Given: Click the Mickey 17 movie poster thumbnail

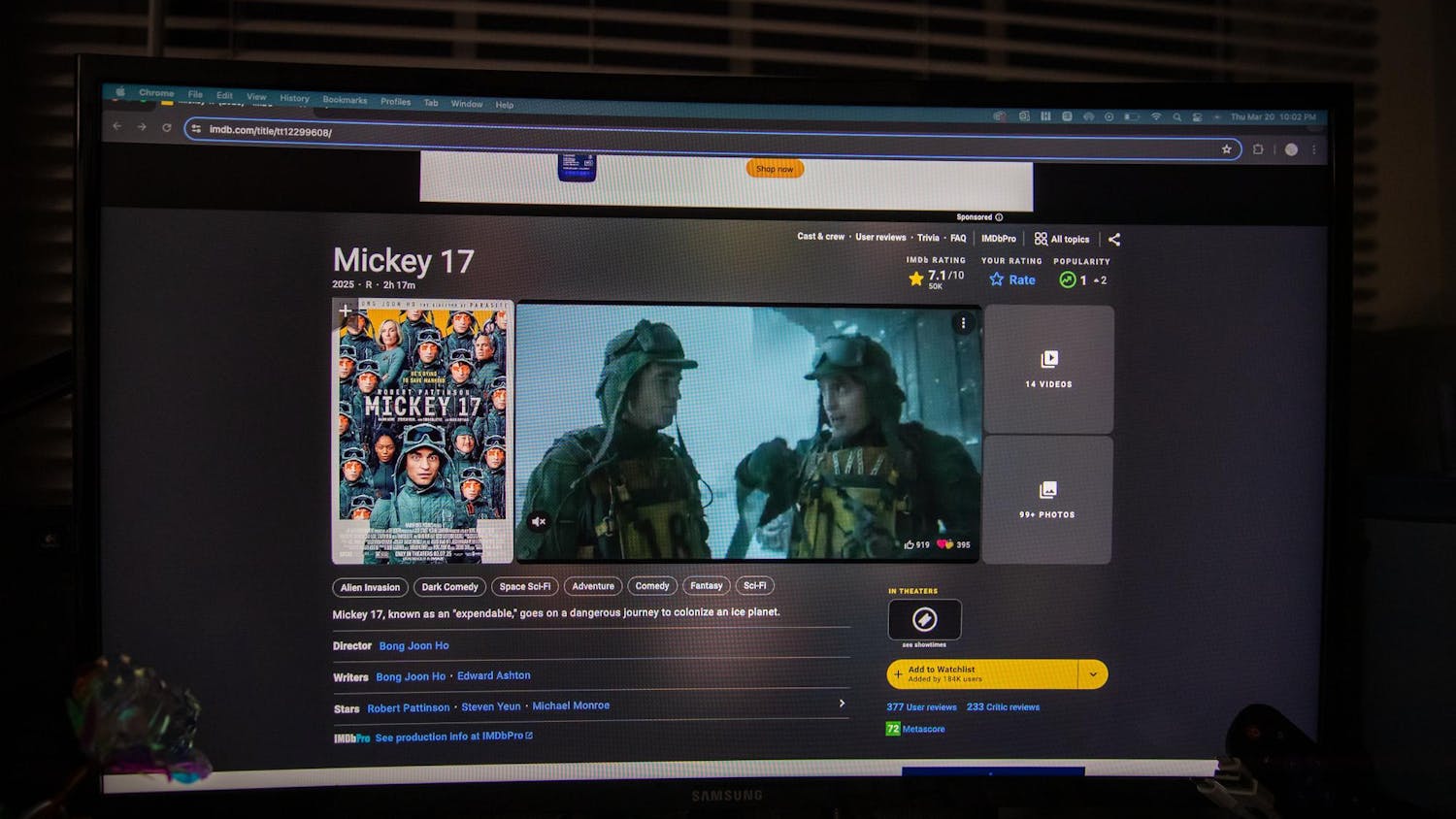Looking at the screenshot, I should (x=424, y=430).
